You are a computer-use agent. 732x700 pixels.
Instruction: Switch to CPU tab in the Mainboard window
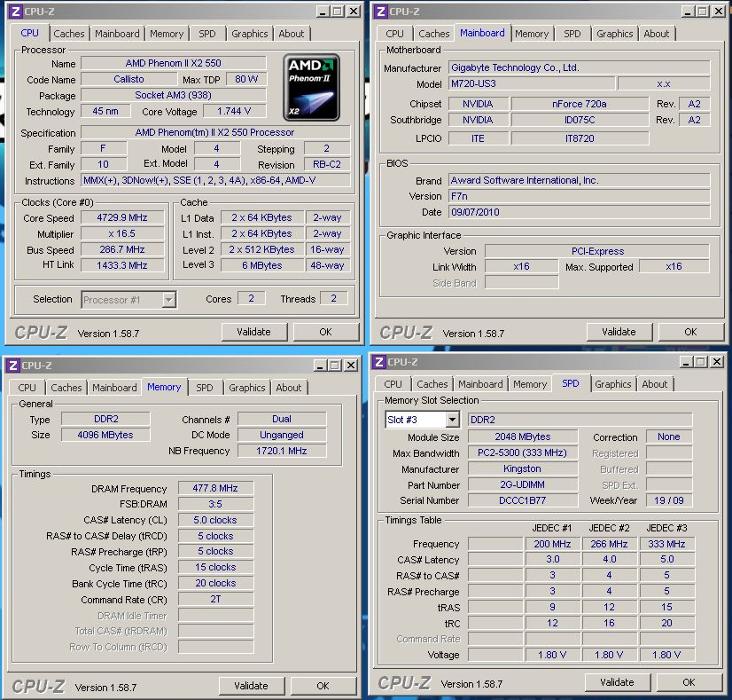394,34
